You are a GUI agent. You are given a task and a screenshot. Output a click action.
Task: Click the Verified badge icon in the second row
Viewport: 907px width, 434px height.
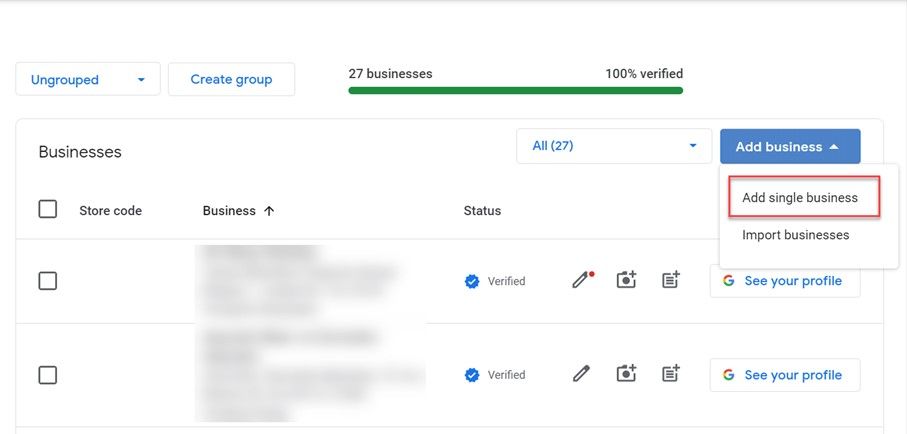472,375
